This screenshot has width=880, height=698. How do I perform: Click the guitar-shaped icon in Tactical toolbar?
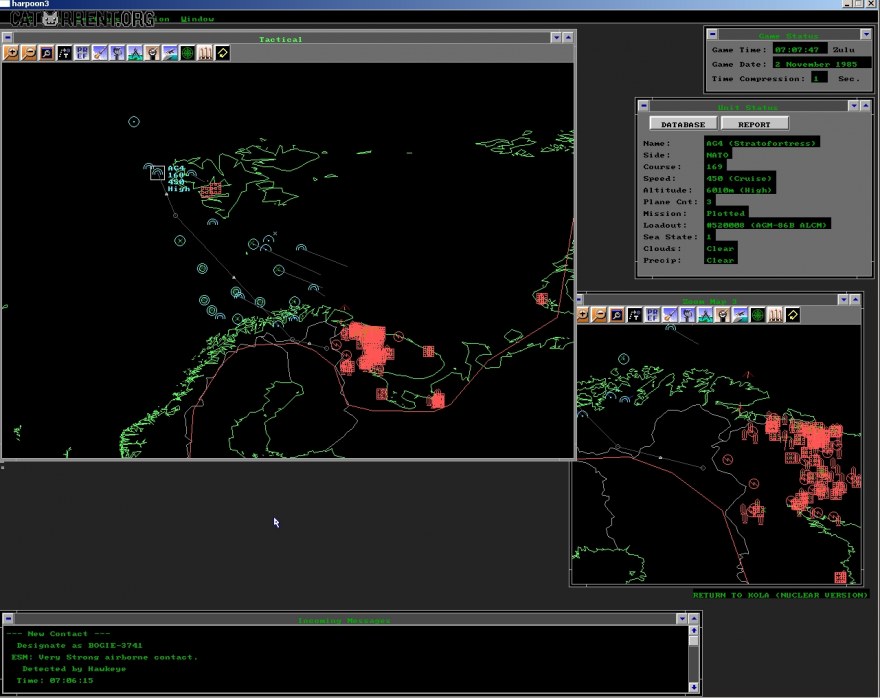pos(99,53)
